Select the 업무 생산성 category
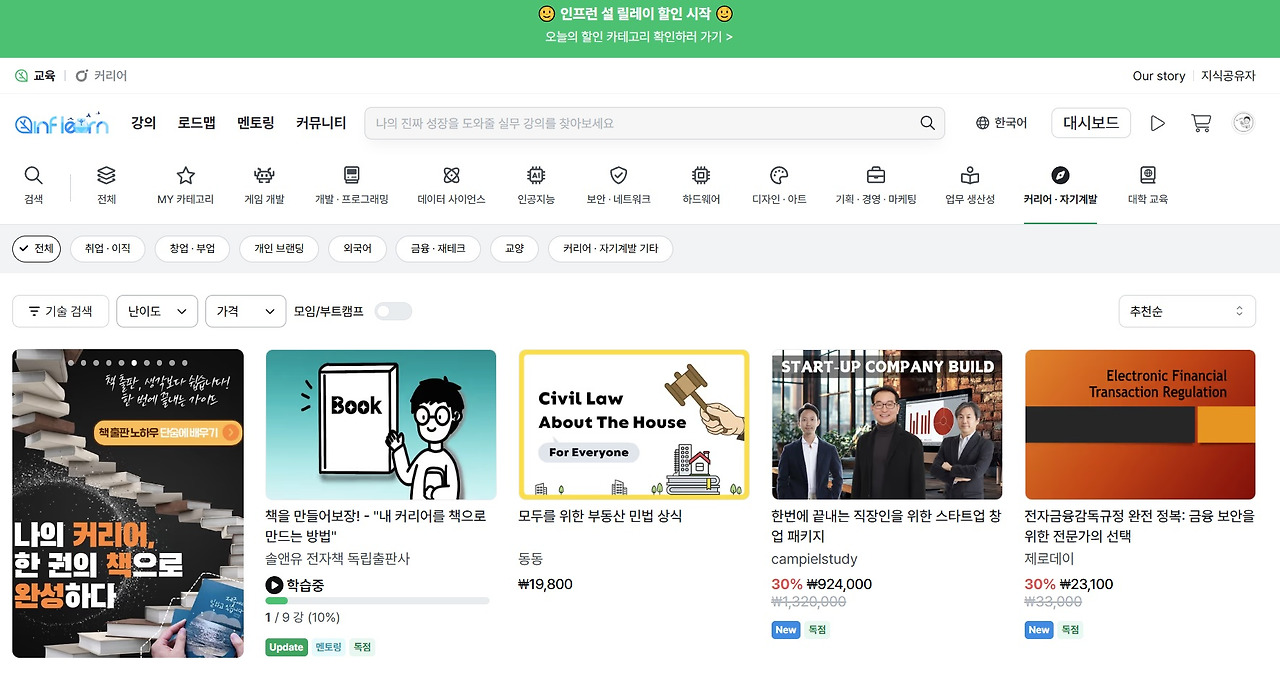This screenshot has height=673, width=1280. pos(969,183)
